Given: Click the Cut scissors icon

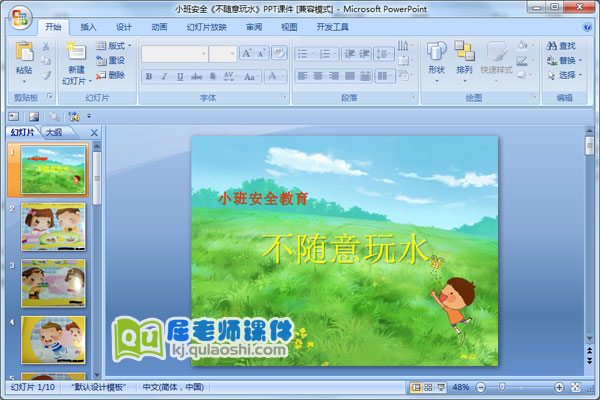Looking at the screenshot, I should [46, 46].
